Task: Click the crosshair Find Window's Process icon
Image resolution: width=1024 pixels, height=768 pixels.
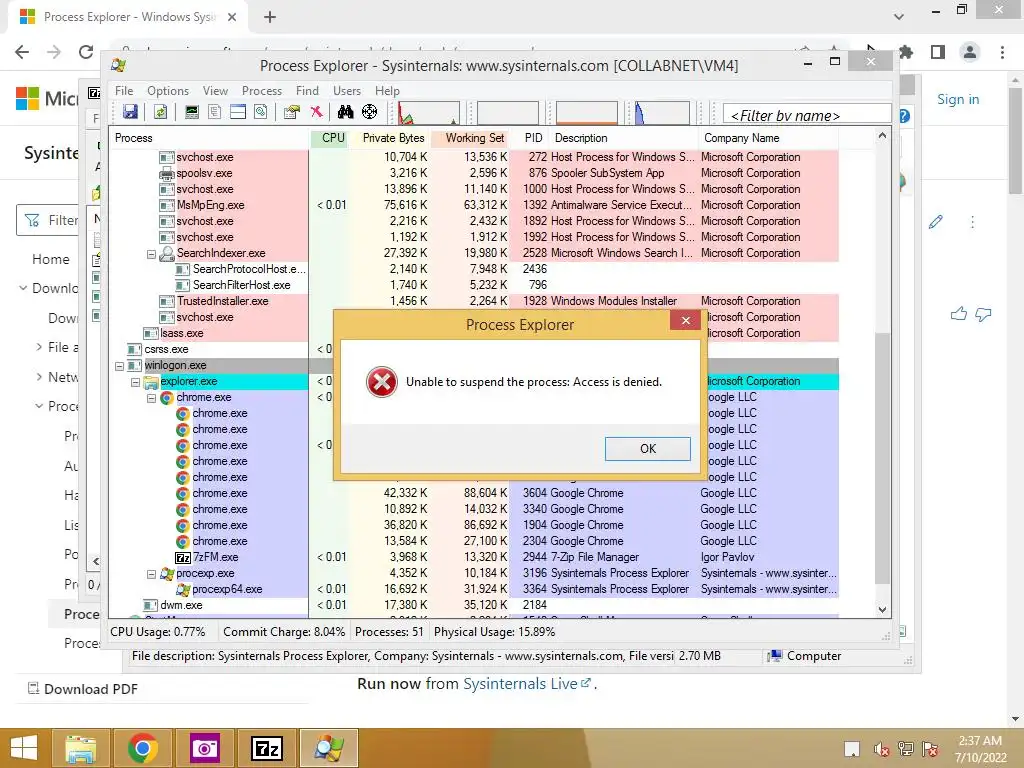Action: (370, 112)
